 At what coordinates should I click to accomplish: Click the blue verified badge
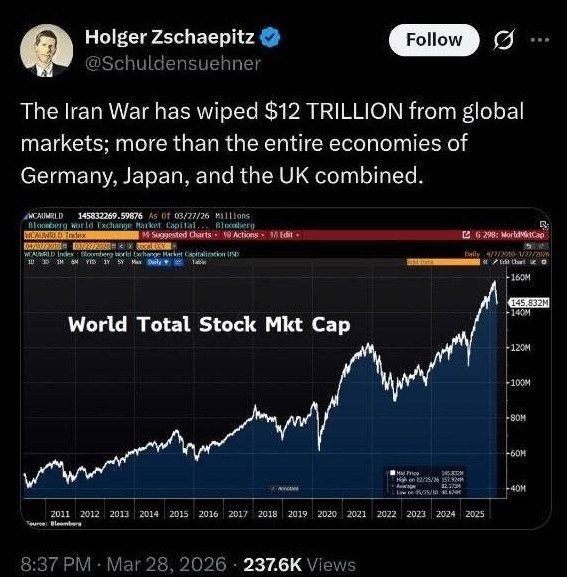pyautogui.click(x=270, y=37)
